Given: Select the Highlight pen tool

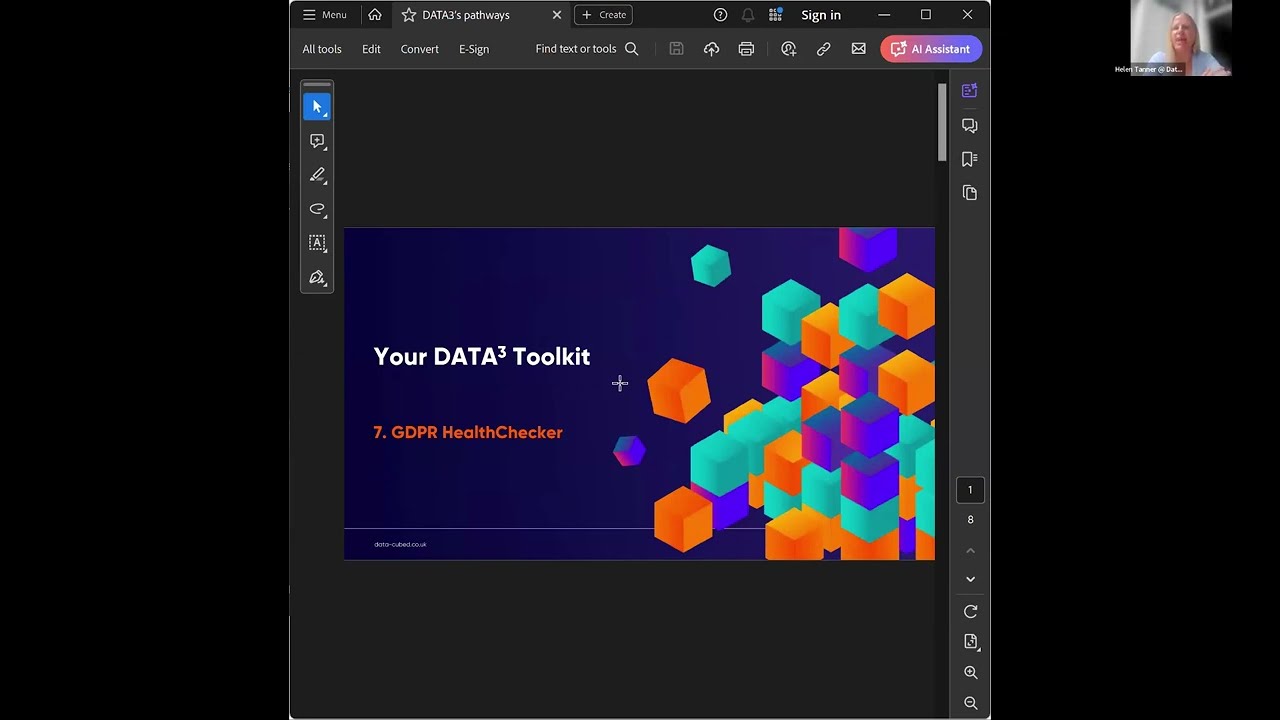Looking at the screenshot, I should click(317, 175).
